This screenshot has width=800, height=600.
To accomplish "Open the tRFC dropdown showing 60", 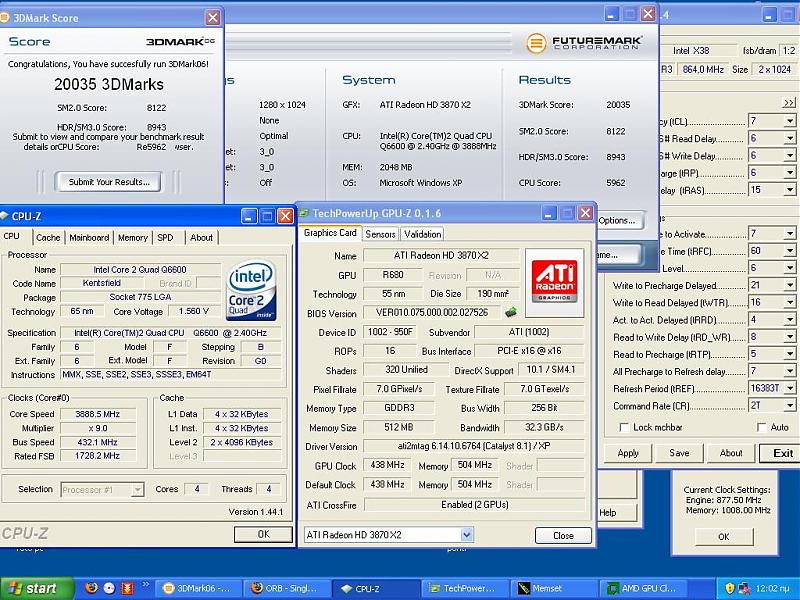I will tap(790, 251).
